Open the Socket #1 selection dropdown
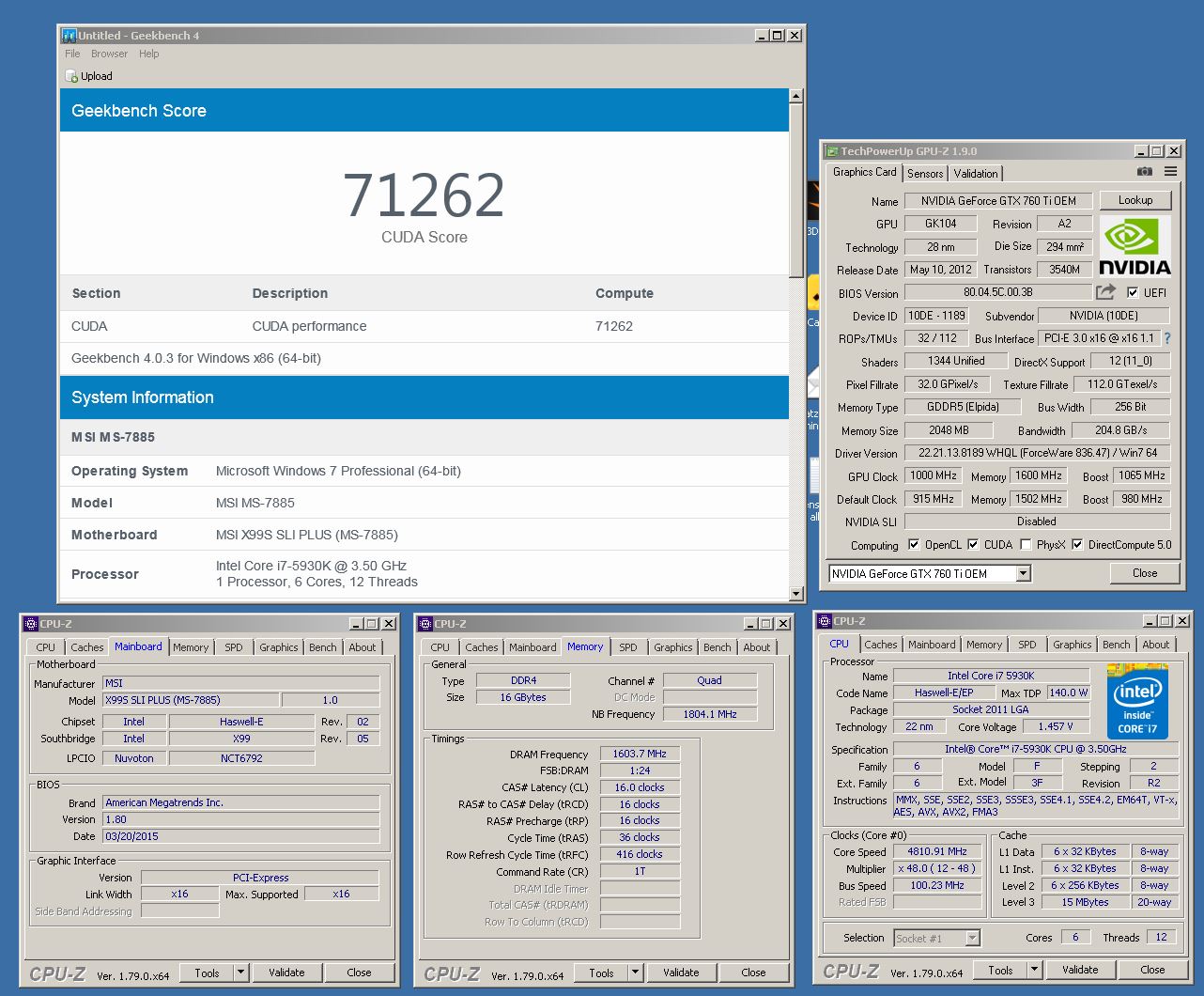The height and width of the screenshot is (996, 1204). pyautogui.click(x=972, y=938)
